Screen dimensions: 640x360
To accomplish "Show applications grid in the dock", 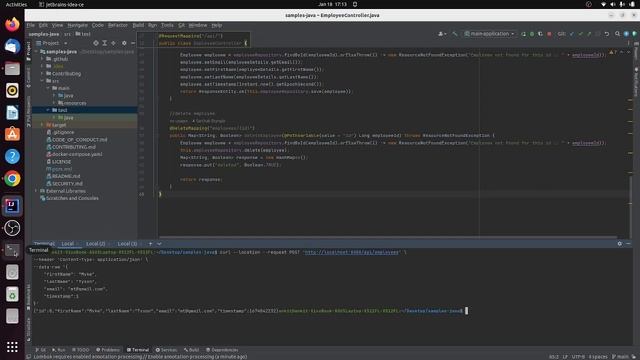I will [12, 347].
